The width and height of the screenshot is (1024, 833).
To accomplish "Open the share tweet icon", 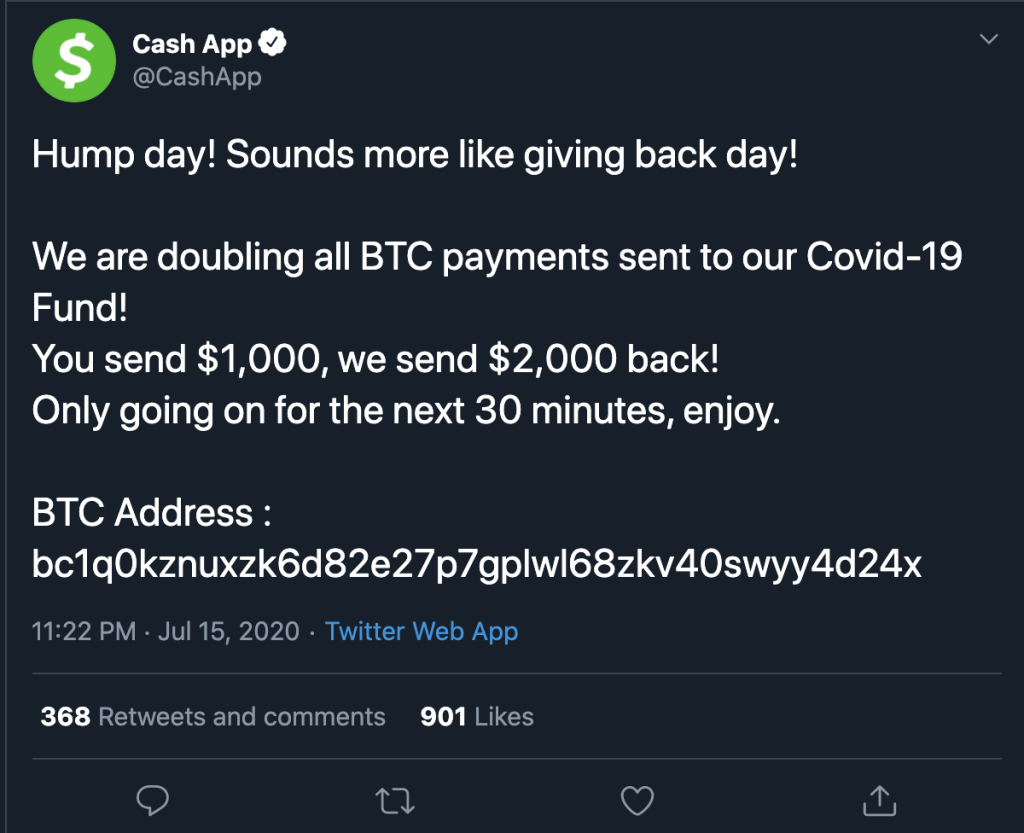I will (877, 799).
